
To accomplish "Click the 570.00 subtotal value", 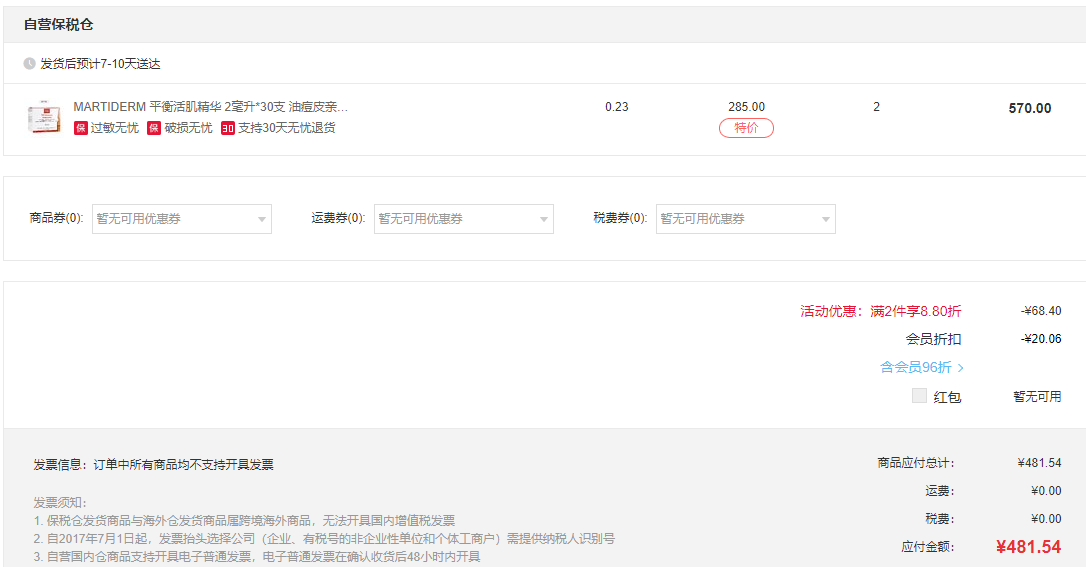I will (x=1029, y=108).
